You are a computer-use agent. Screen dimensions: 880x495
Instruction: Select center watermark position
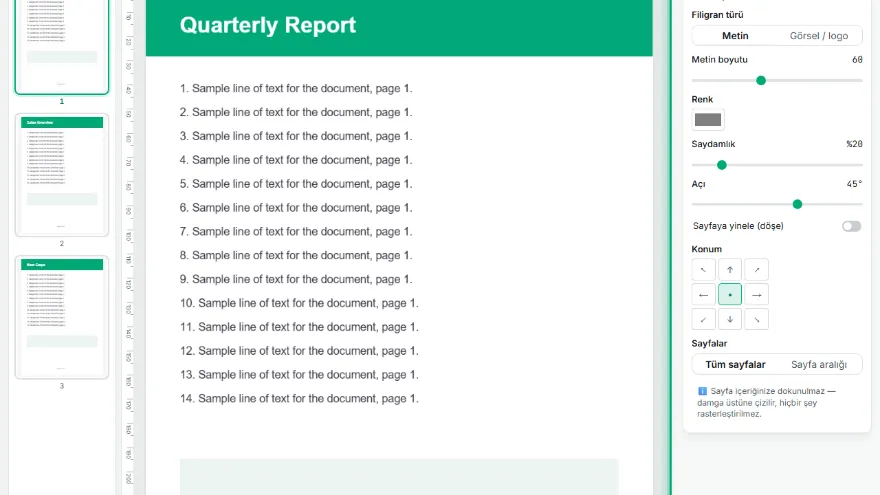point(730,295)
